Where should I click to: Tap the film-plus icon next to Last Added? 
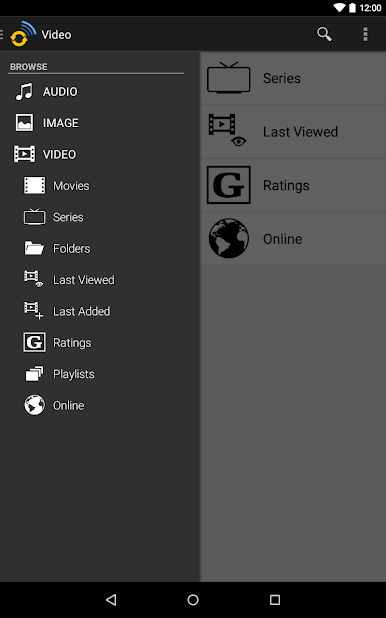pos(34,311)
